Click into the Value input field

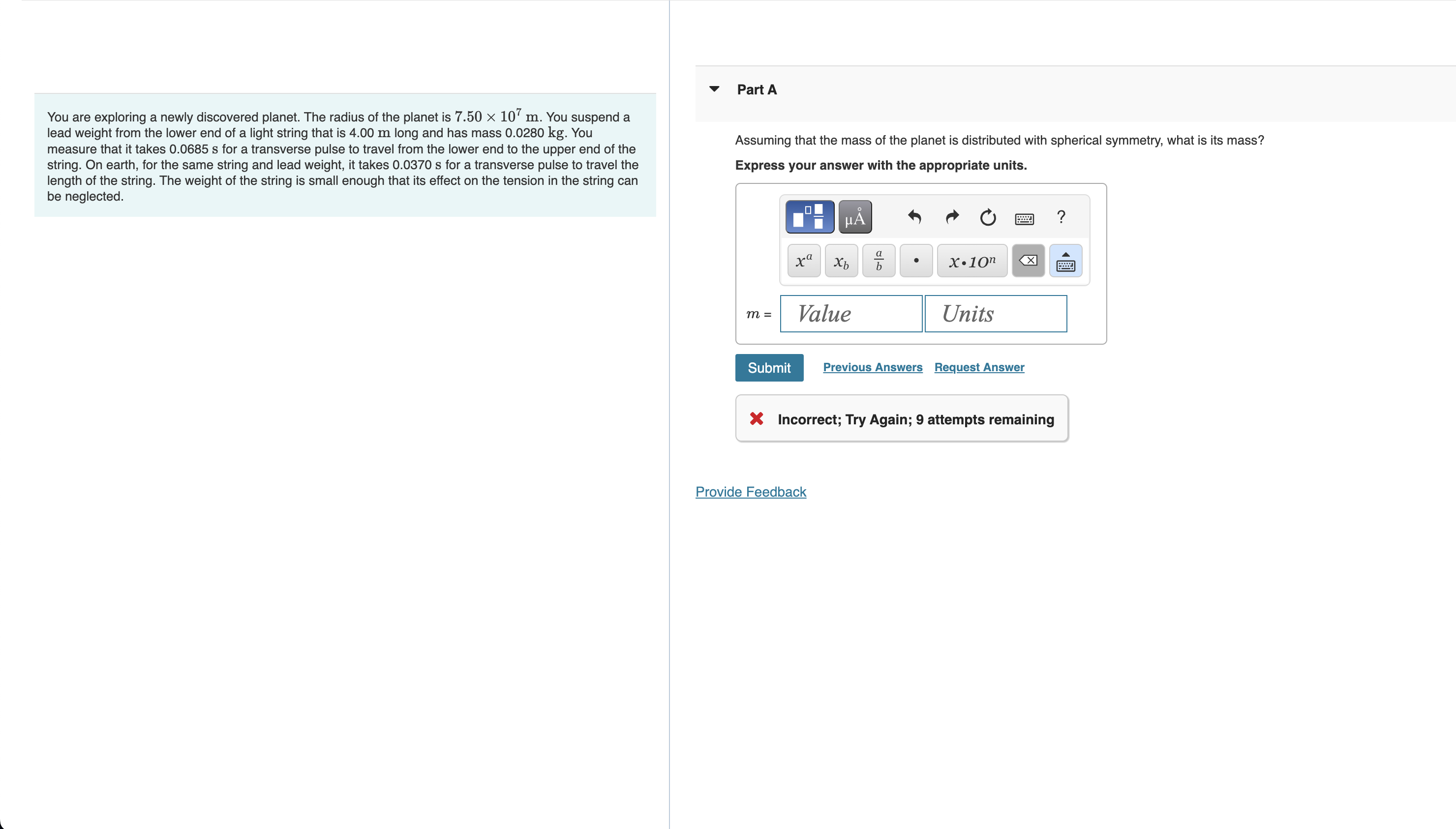click(850, 314)
